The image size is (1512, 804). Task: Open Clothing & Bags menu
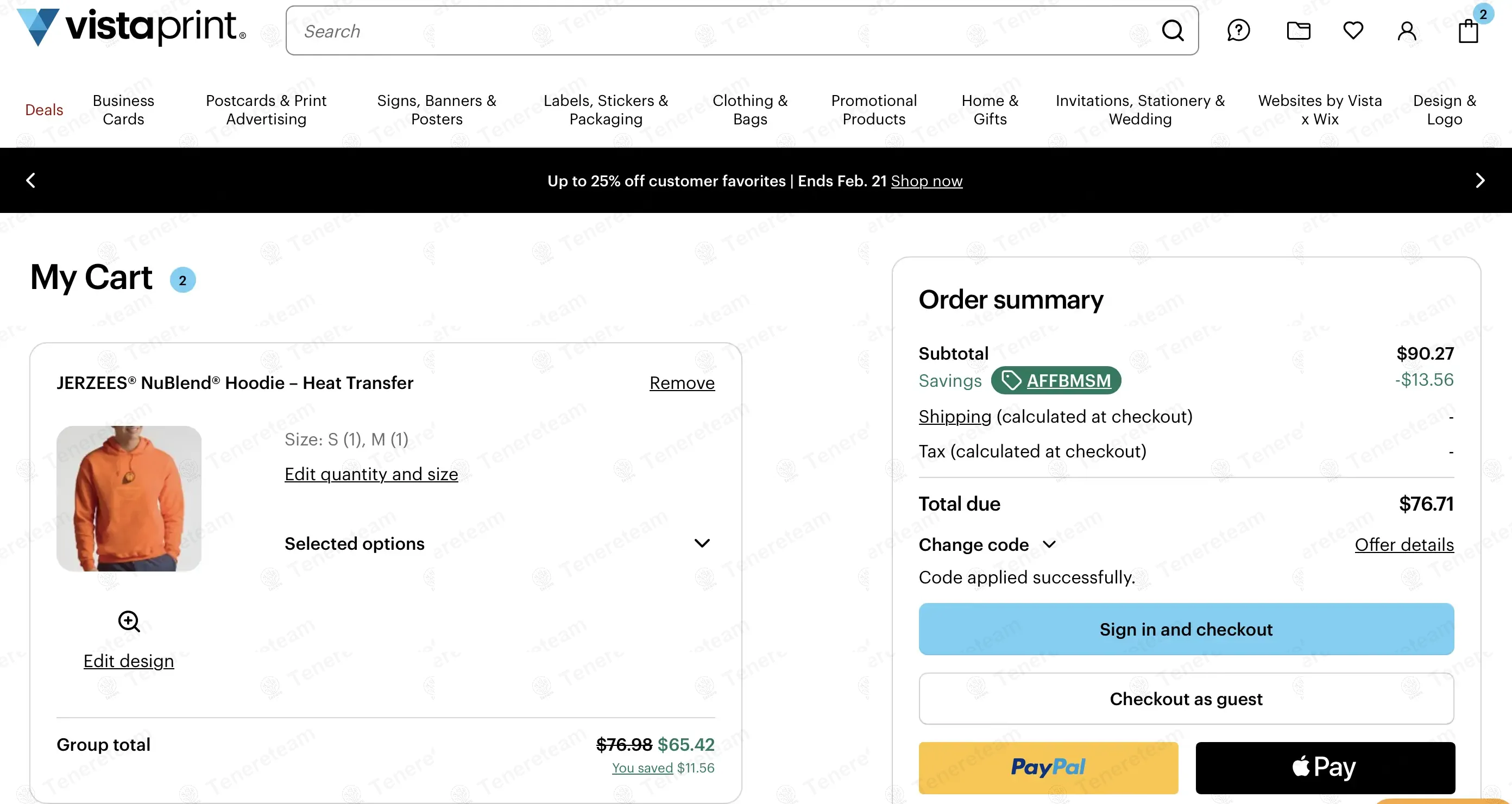click(749, 110)
